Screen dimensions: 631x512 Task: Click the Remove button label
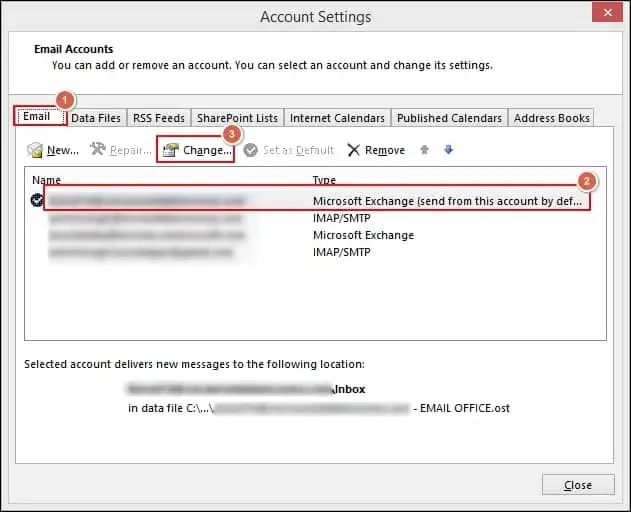[x=385, y=150]
